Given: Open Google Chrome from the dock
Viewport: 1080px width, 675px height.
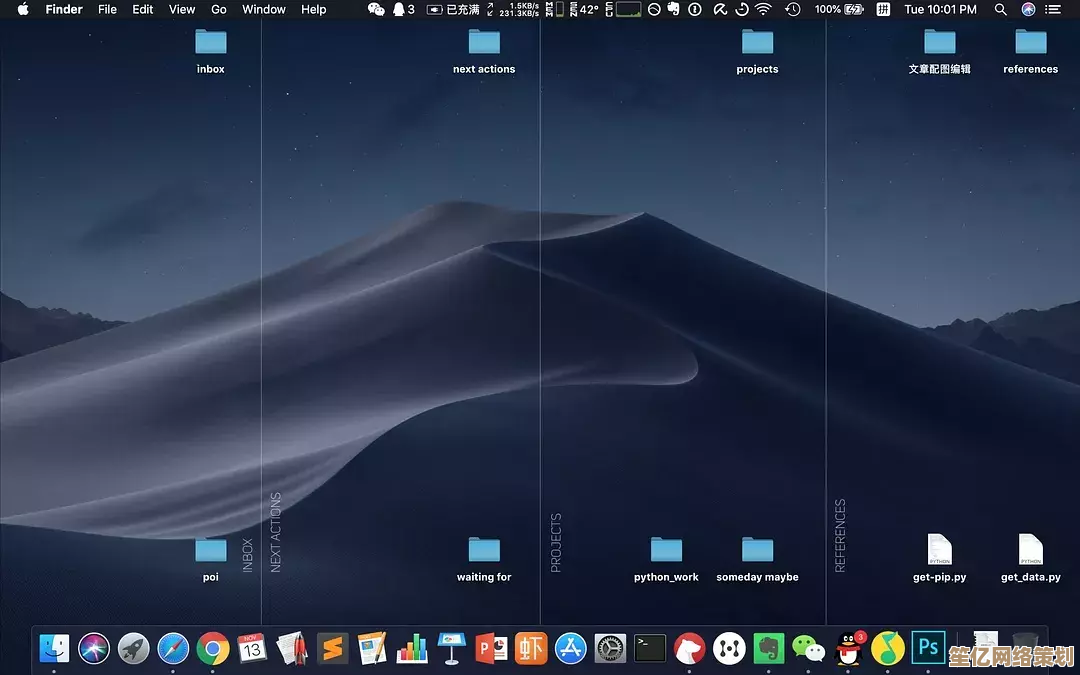Looking at the screenshot, I should coord(213,649).
